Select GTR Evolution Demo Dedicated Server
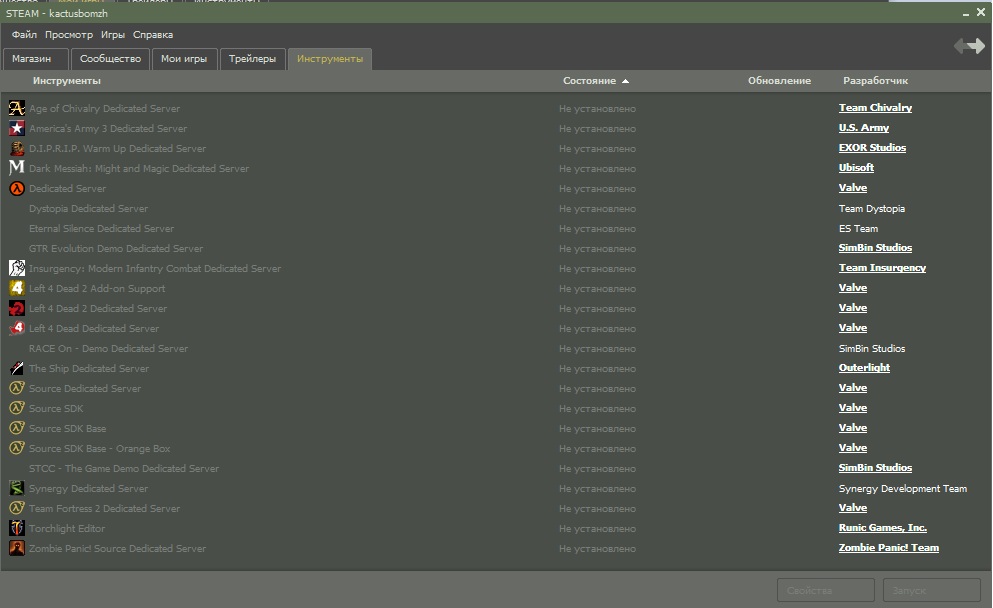The width and height of the screenshot is (993, 608). [x=116, y=249]
